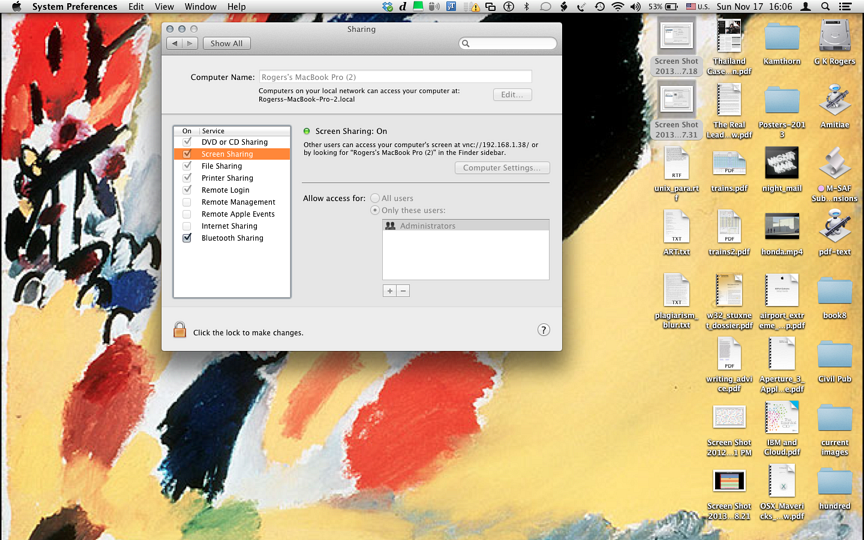Open the Edit menu
This screenshot has height=540, width=864.
click(x=136, y=7)
